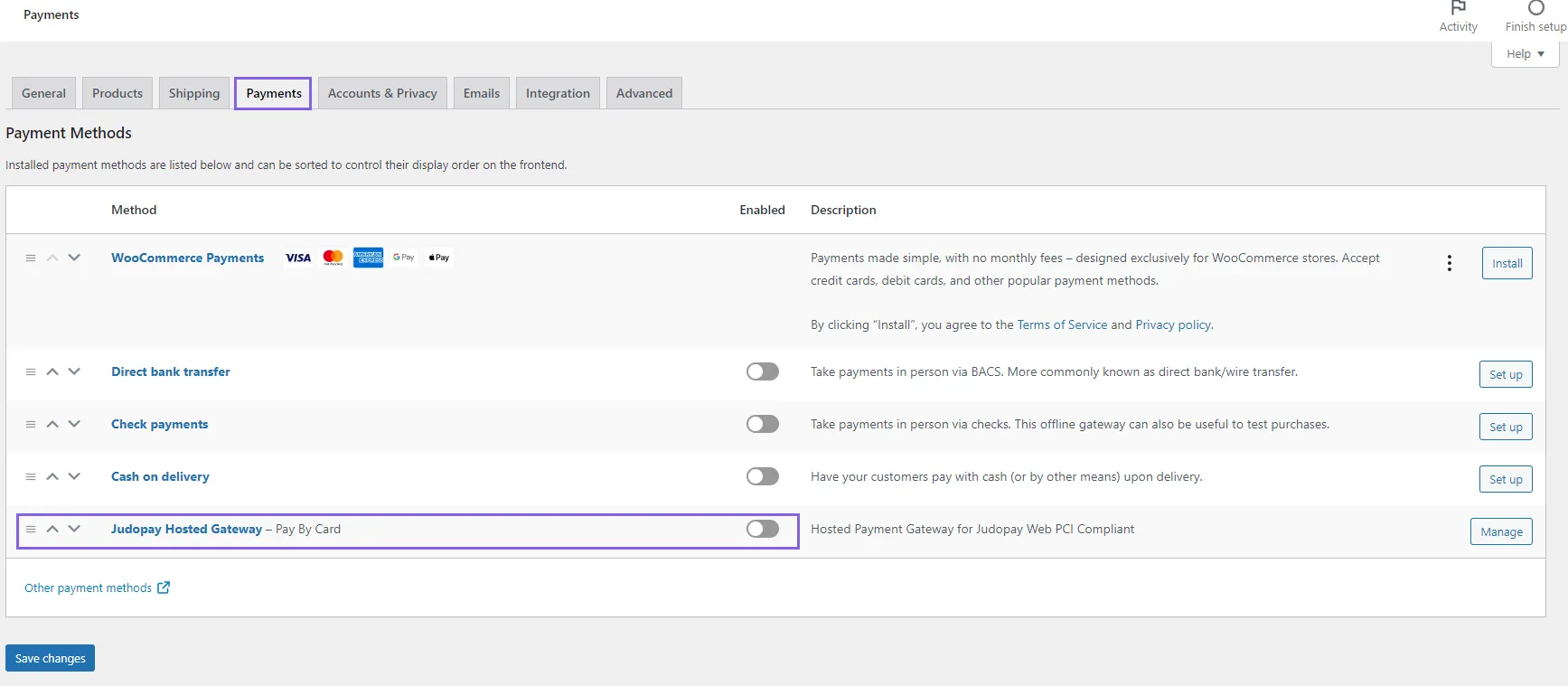
Task: Open the Terms of Service link
Action: coord(1062,324)
